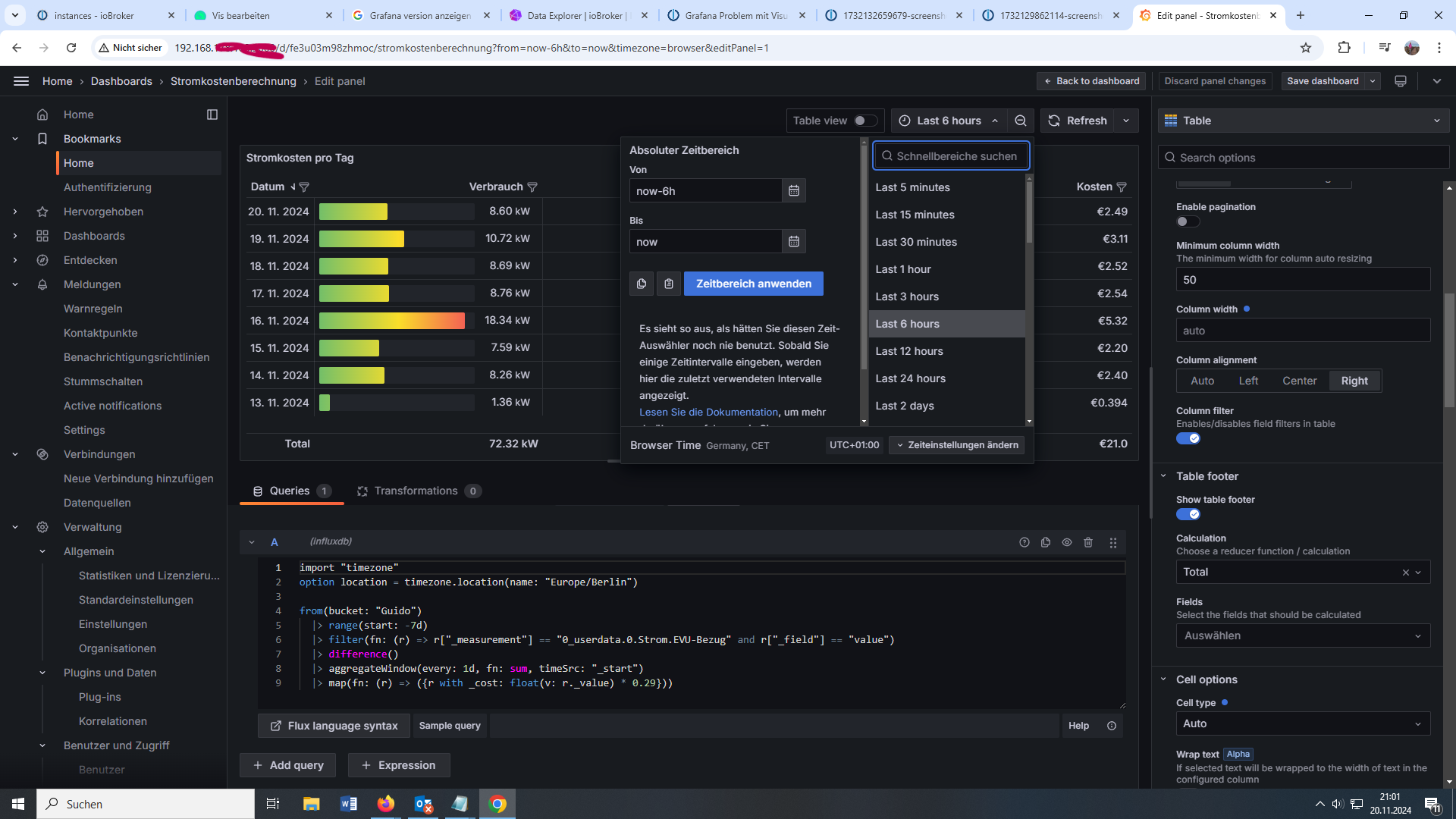Enable pagination toggle
Image resolution: width=1456 pixels, height=819 pixels.
pos(1188,221)
